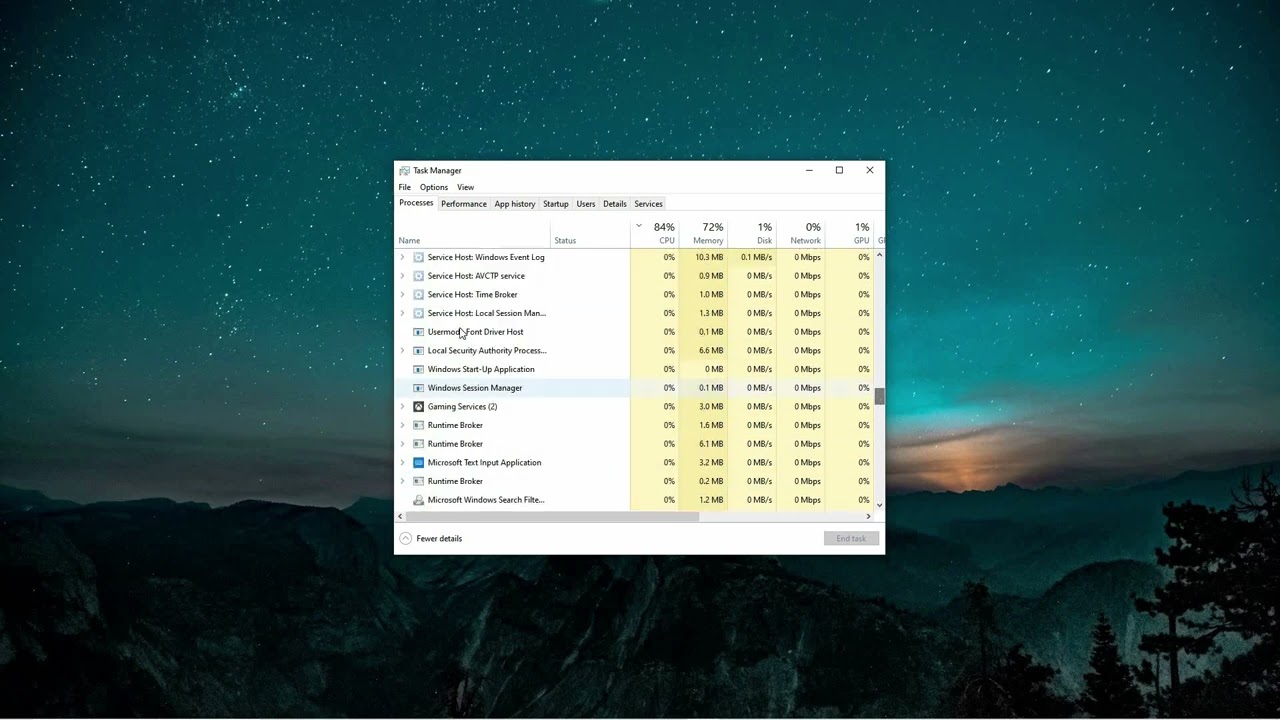Switch to the App history tab
This screenshot has width=1280, height=720.
pyautogui.click(x=515, y=204)
